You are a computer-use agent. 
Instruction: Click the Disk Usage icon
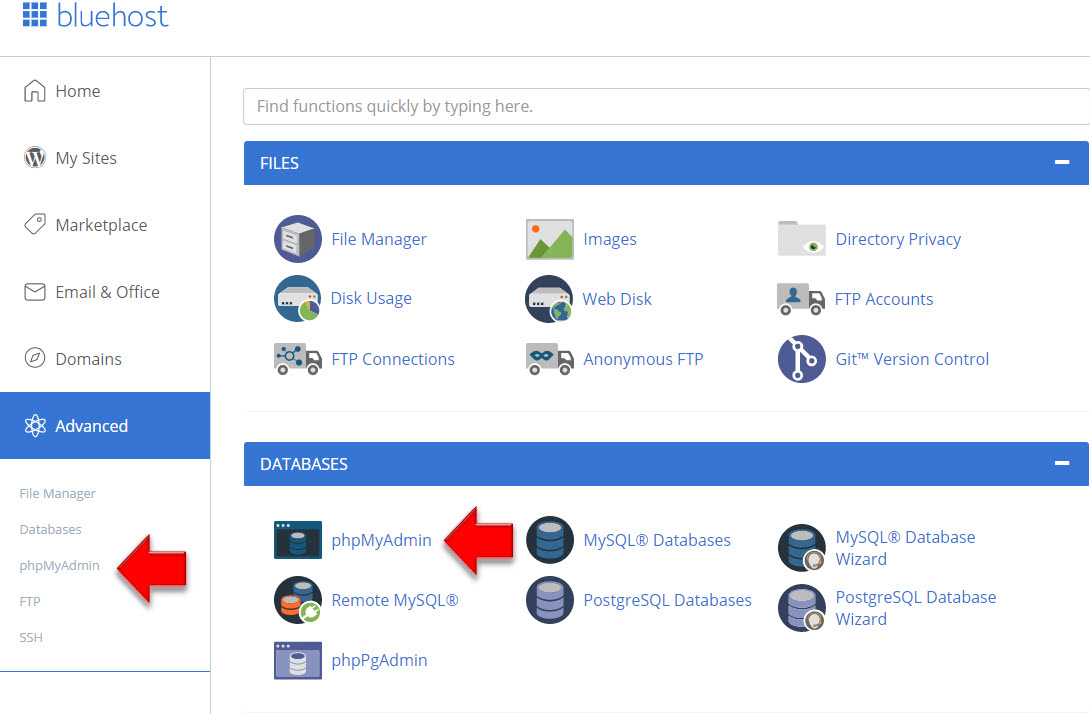298,299
